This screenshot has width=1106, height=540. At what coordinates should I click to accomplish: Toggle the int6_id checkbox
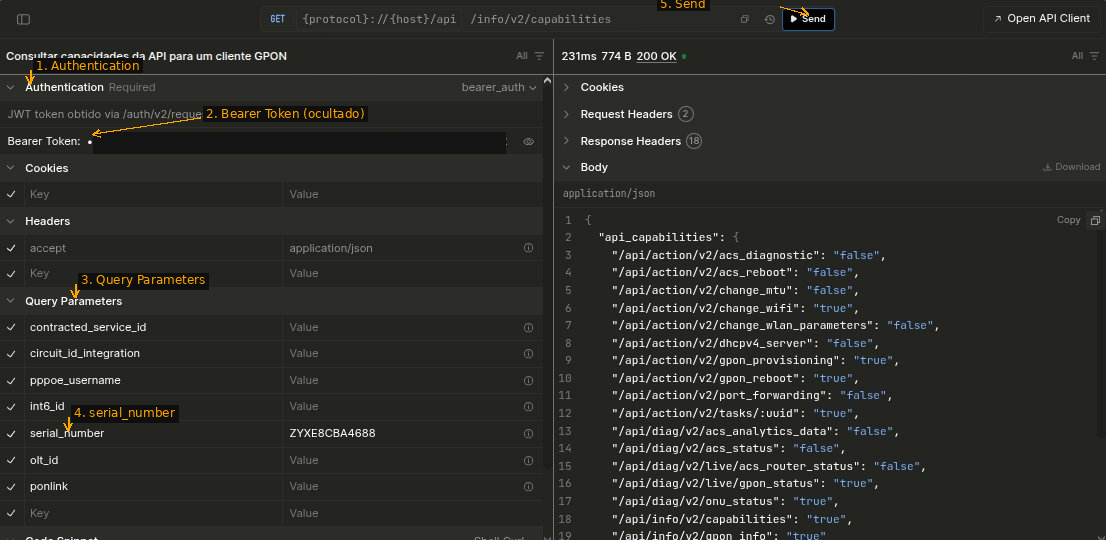(11, 407)
